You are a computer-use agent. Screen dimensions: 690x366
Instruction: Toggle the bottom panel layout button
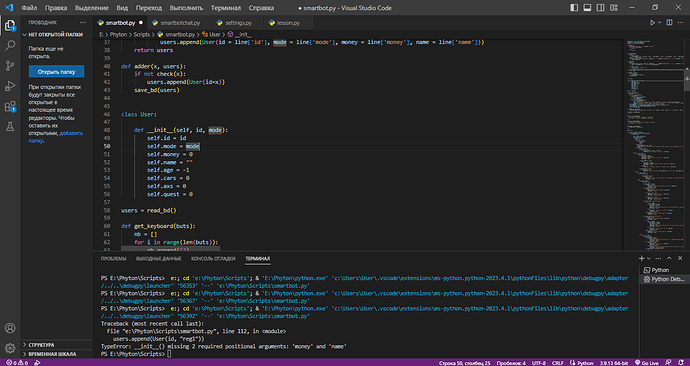[x=587, y=7]
